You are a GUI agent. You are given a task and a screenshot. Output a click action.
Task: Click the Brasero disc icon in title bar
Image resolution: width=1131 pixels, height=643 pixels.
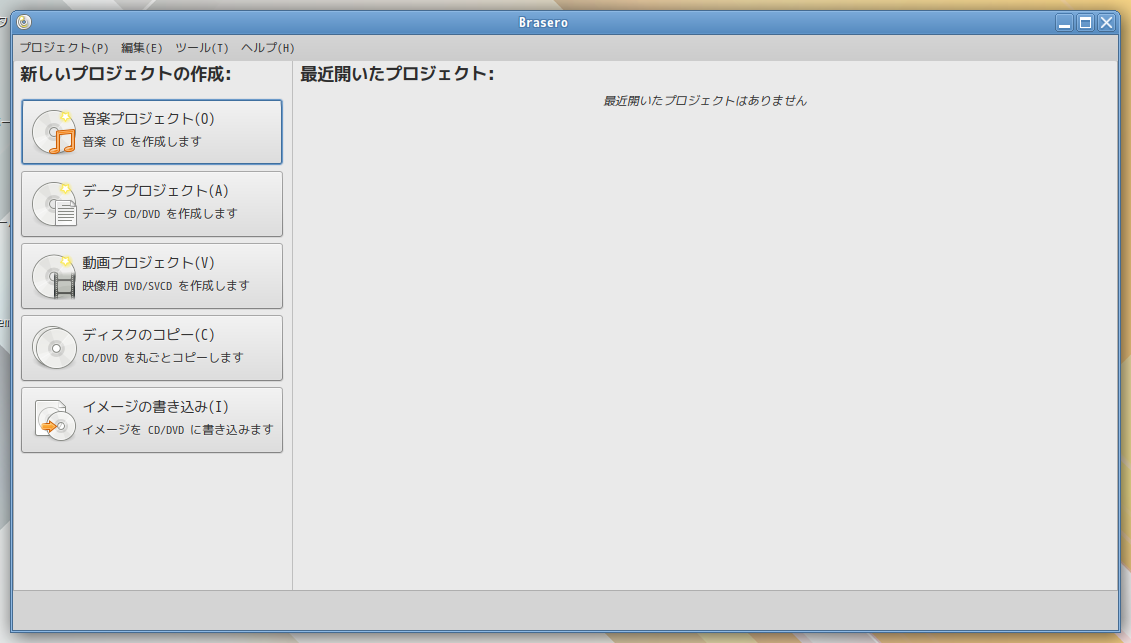tap(24, 22)
